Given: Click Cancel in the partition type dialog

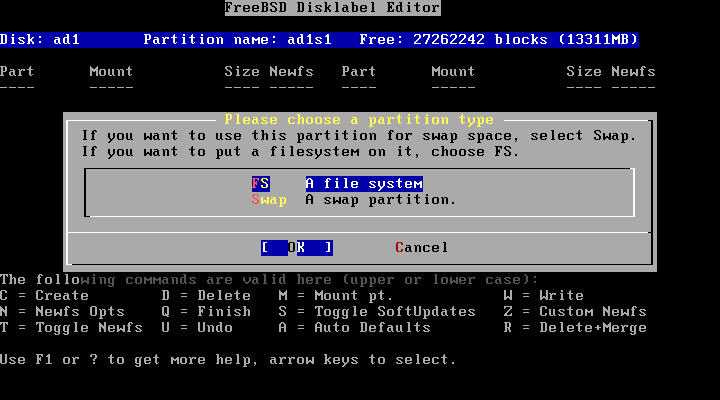Looking at the screenshot, I should (422, 248).
